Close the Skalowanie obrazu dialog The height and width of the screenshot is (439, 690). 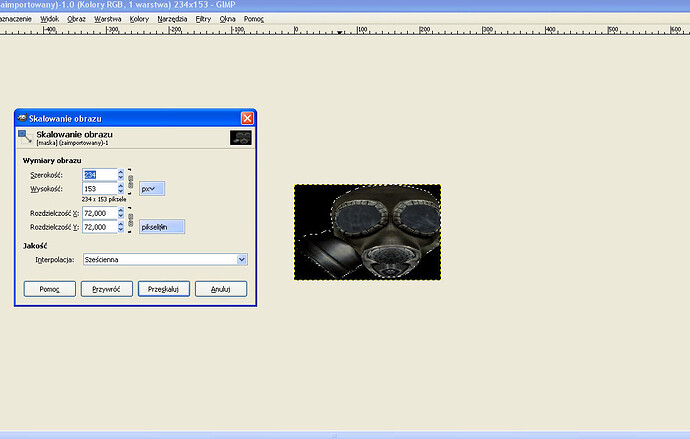click(247, 118)
